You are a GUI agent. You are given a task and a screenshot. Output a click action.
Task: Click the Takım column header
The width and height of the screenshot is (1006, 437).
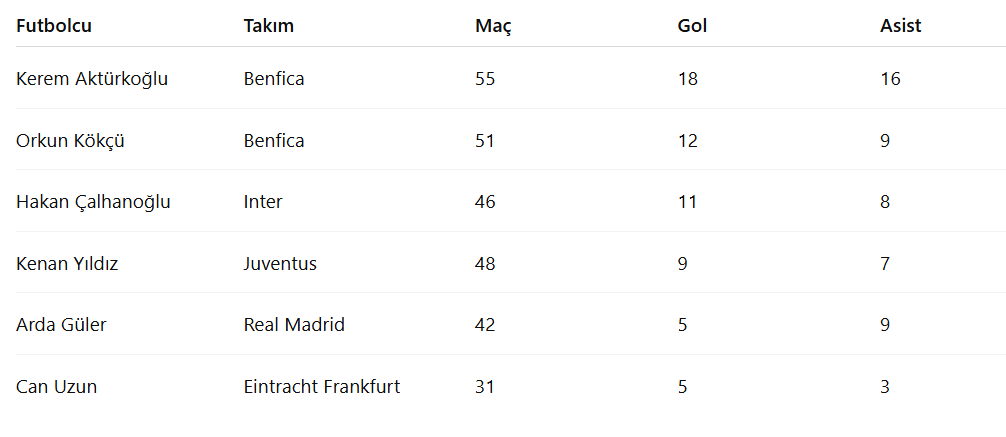(269, 26)
